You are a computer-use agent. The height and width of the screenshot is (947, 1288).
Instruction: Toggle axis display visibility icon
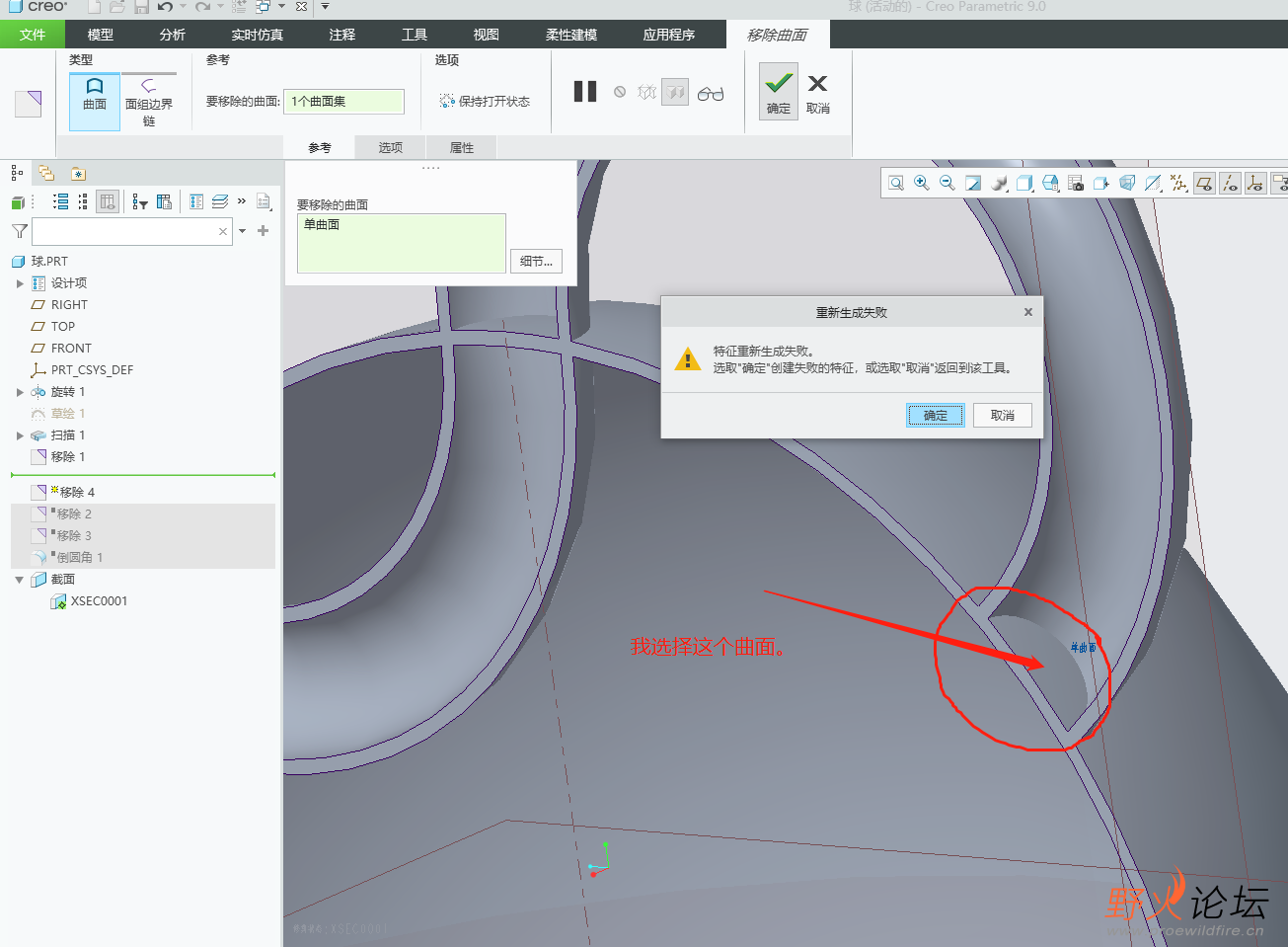tap(1230, 183)
